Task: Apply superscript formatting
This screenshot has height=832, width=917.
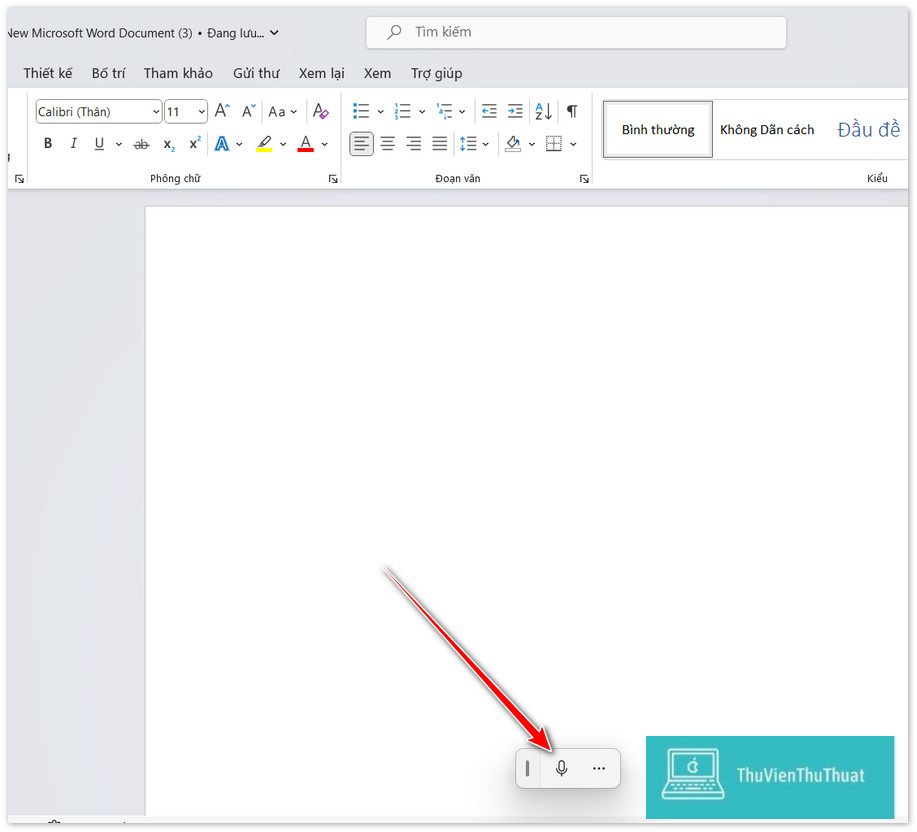Action: [195, 143]
